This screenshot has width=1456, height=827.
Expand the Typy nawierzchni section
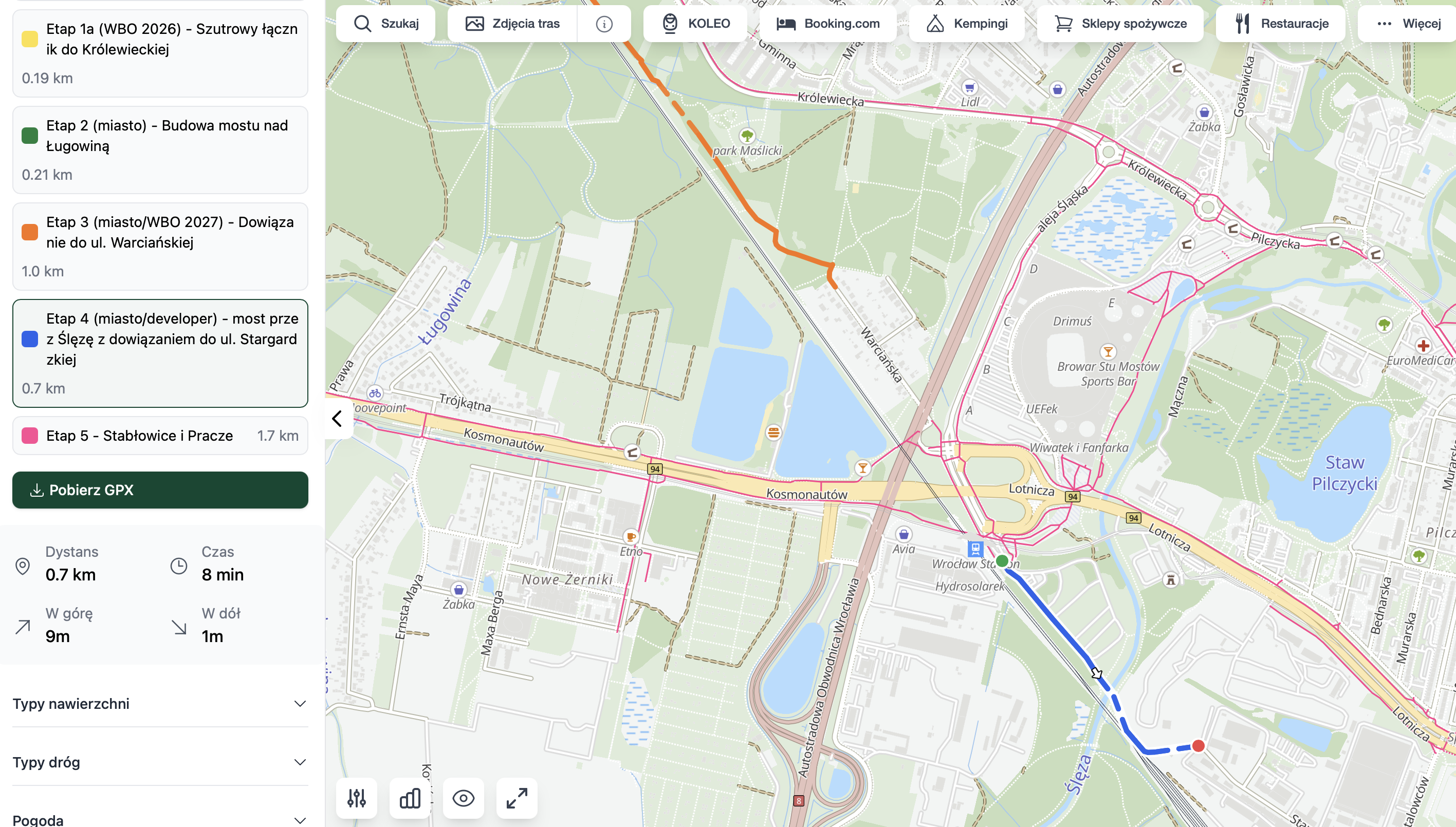coord(160,704)
